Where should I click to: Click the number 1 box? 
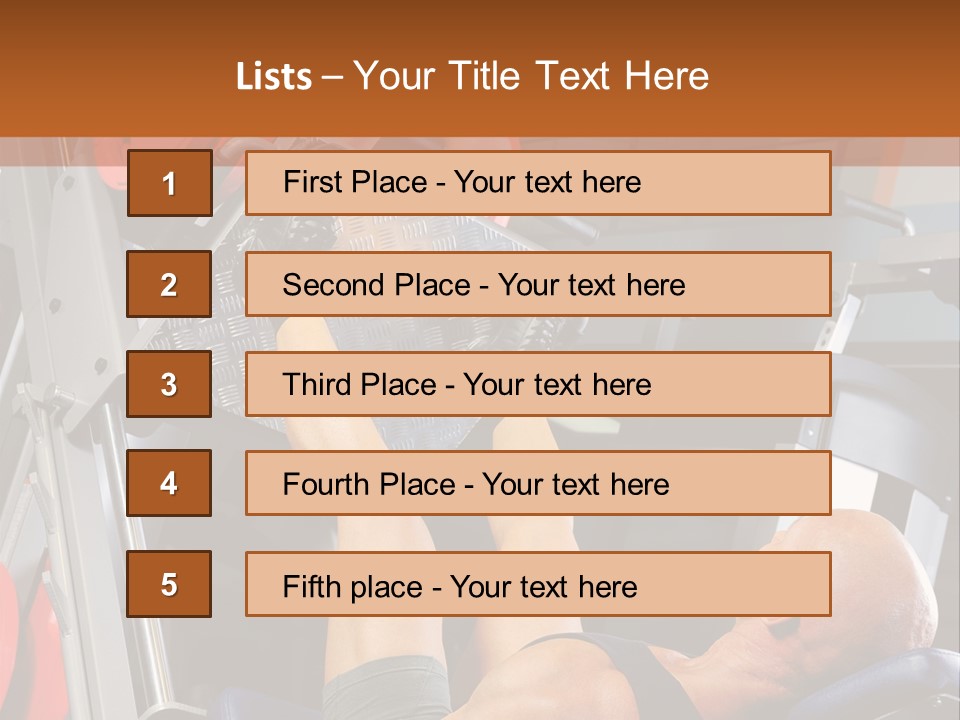[169, 183]
